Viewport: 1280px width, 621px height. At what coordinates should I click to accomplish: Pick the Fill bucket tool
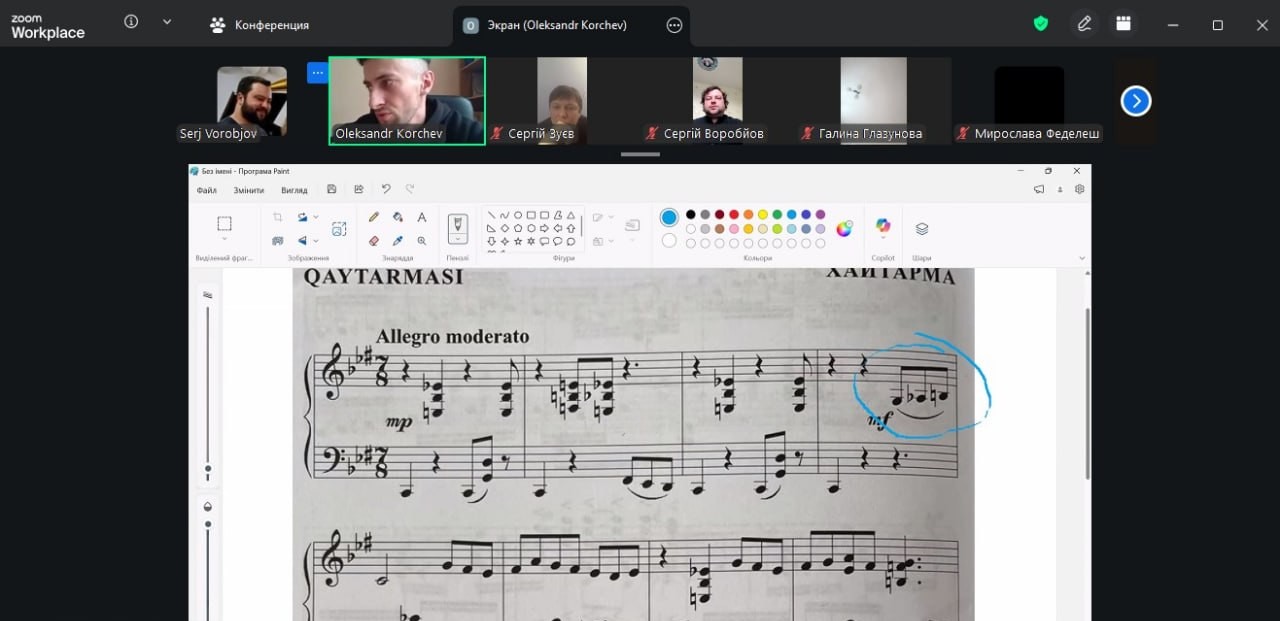click(398, 217)
